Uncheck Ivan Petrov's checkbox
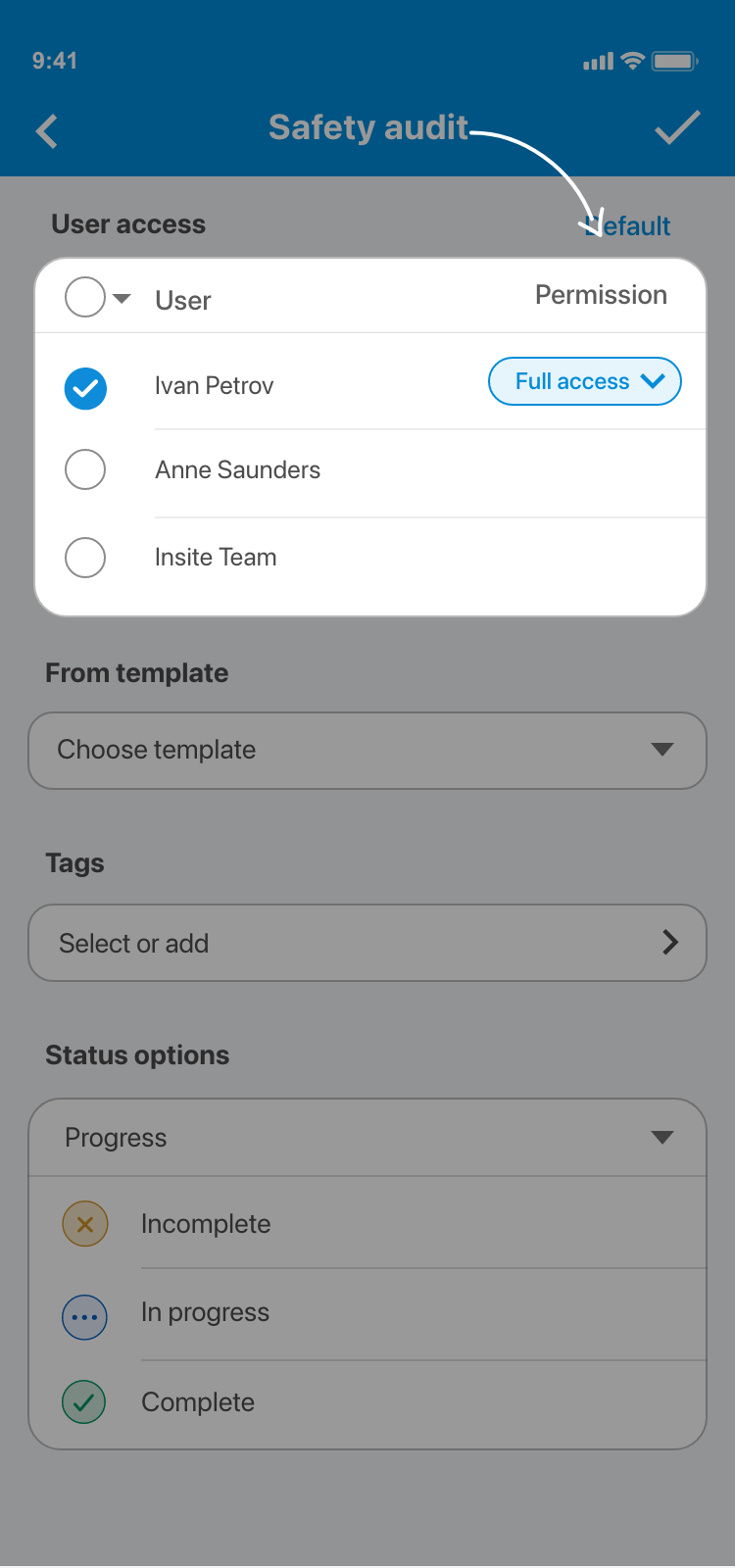This screenshot has width=735, height=1568. pyautogui.click(x=85, y=388)
